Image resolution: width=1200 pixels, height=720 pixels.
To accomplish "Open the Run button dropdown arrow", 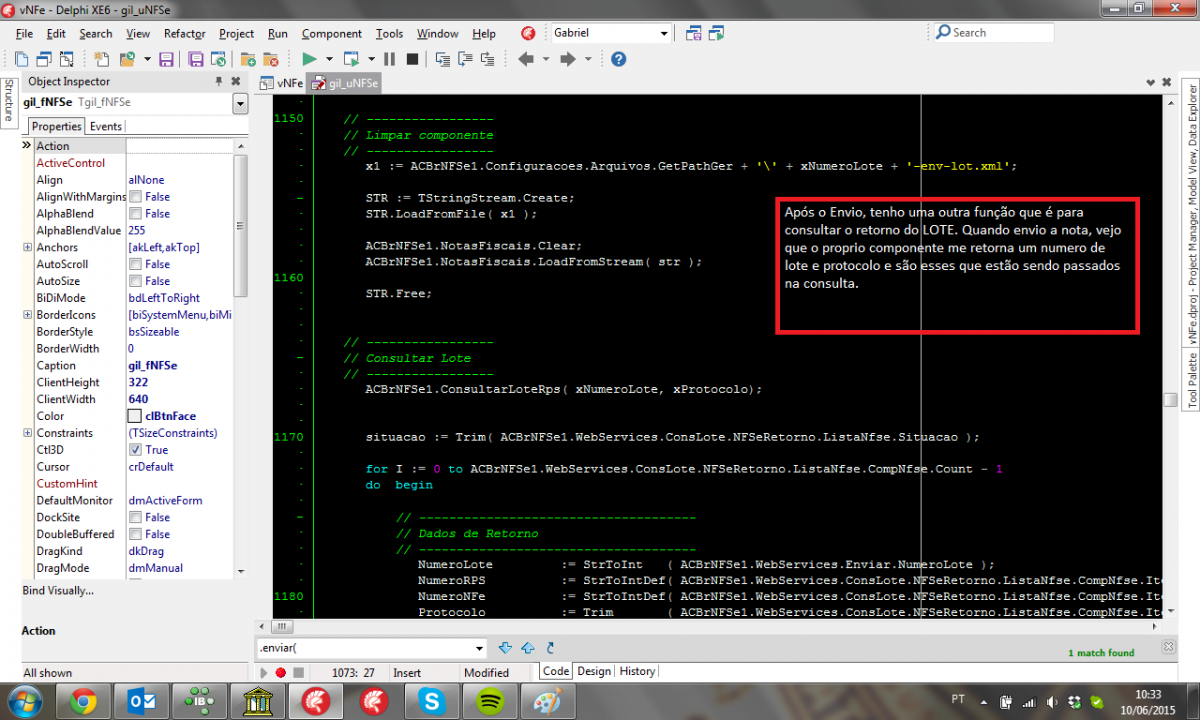I will click(x=330, y=59).
